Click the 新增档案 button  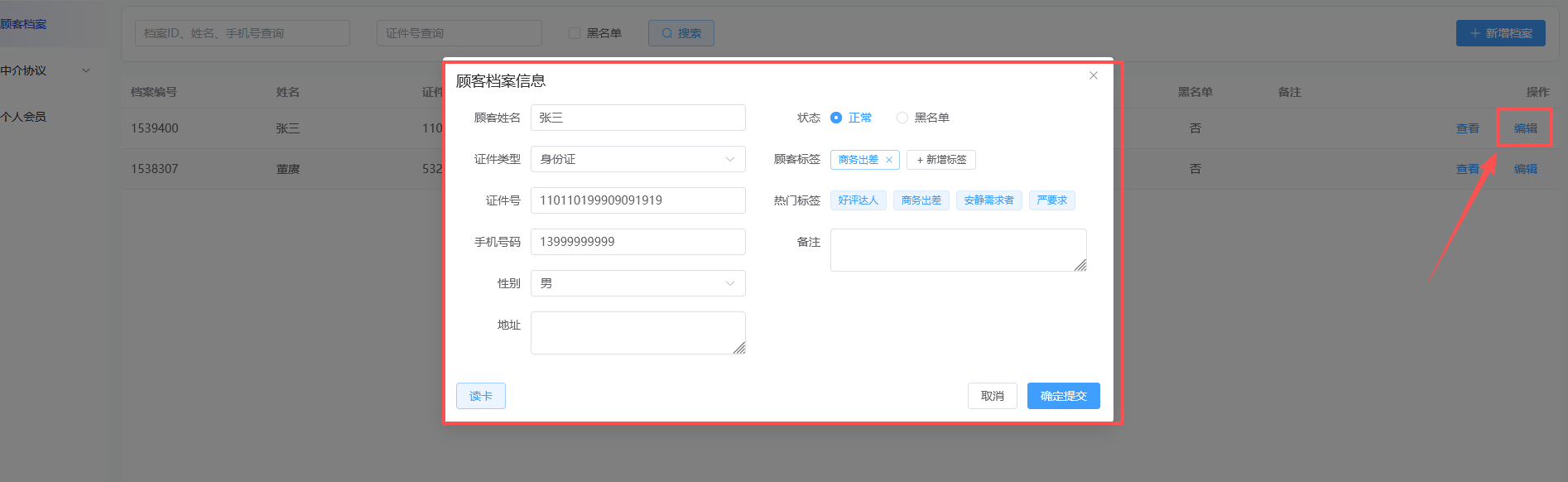pyautogui.click(x=1501, y=33)
